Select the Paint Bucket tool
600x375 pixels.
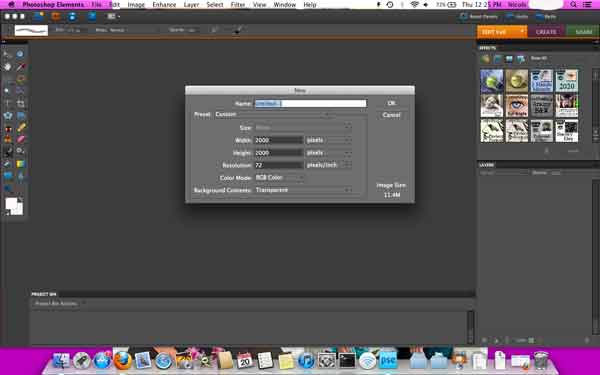(8, 164)
